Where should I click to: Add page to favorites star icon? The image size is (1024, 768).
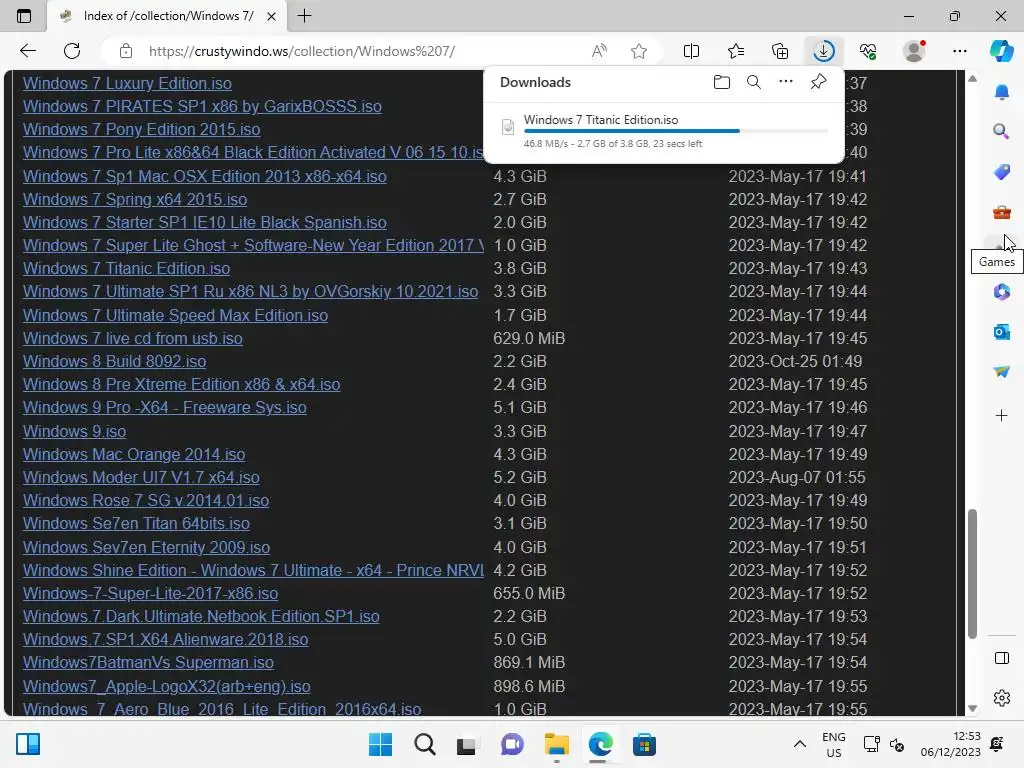[x=639, y=51]
